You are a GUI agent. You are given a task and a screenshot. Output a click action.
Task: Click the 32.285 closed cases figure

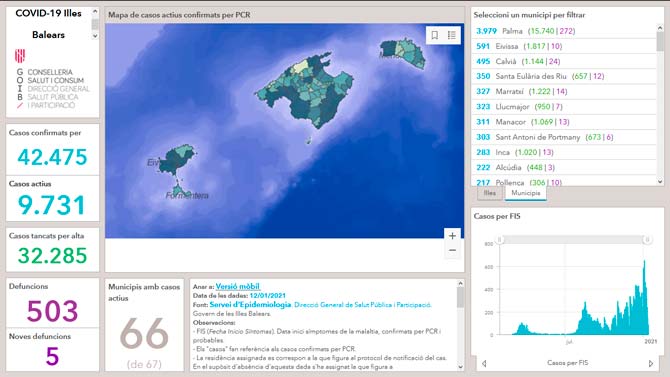coord(52,256)
